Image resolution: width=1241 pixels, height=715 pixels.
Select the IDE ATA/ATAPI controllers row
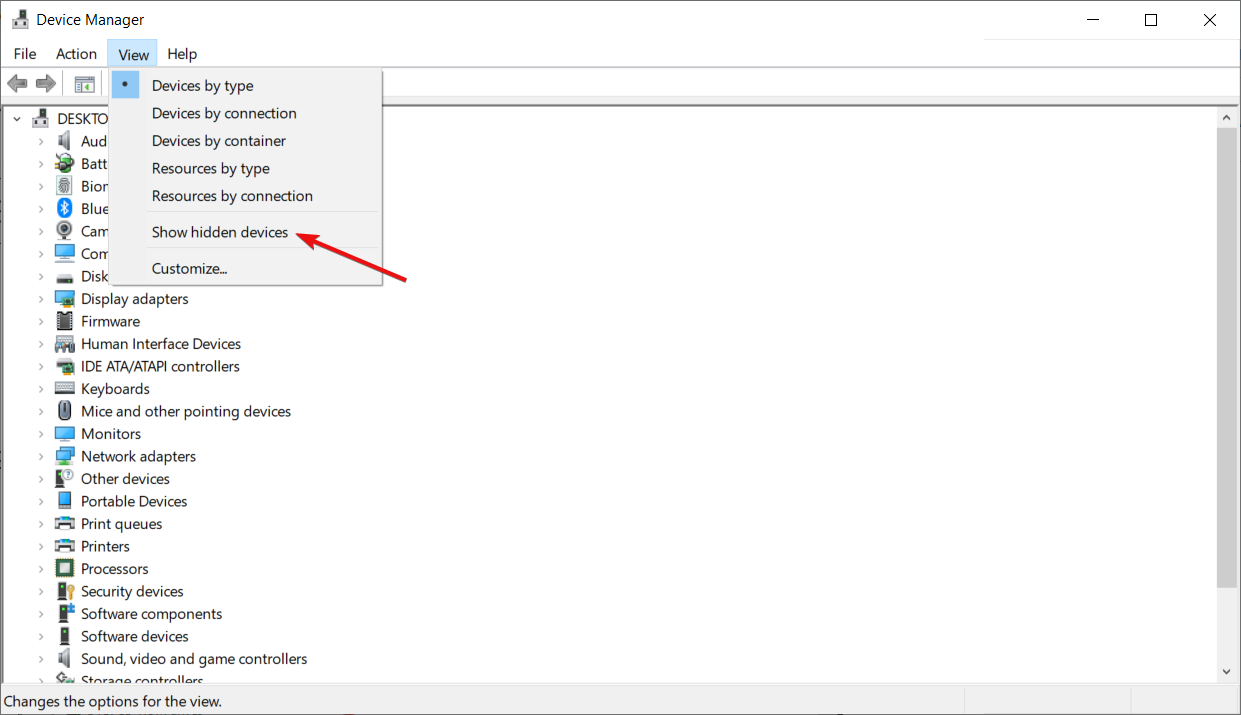pyautogui.click(x=160, y=366)
